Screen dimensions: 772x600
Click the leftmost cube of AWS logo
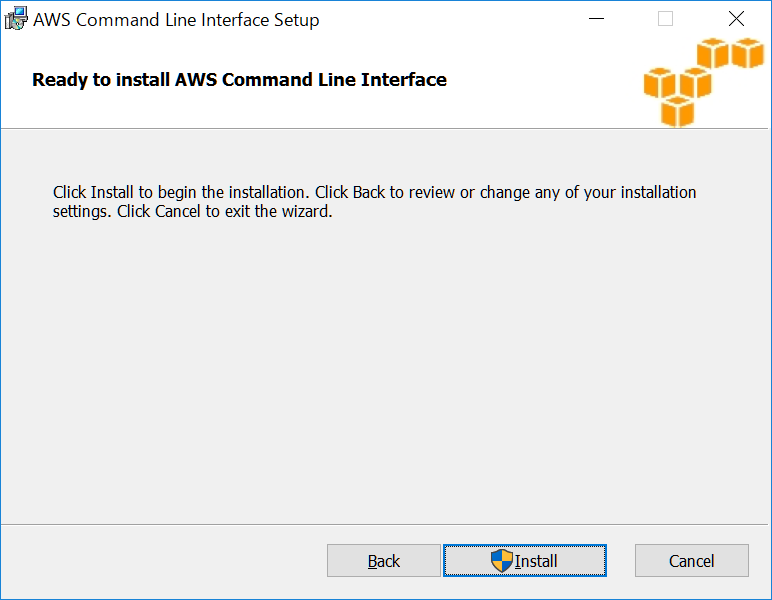click(660, 84)
